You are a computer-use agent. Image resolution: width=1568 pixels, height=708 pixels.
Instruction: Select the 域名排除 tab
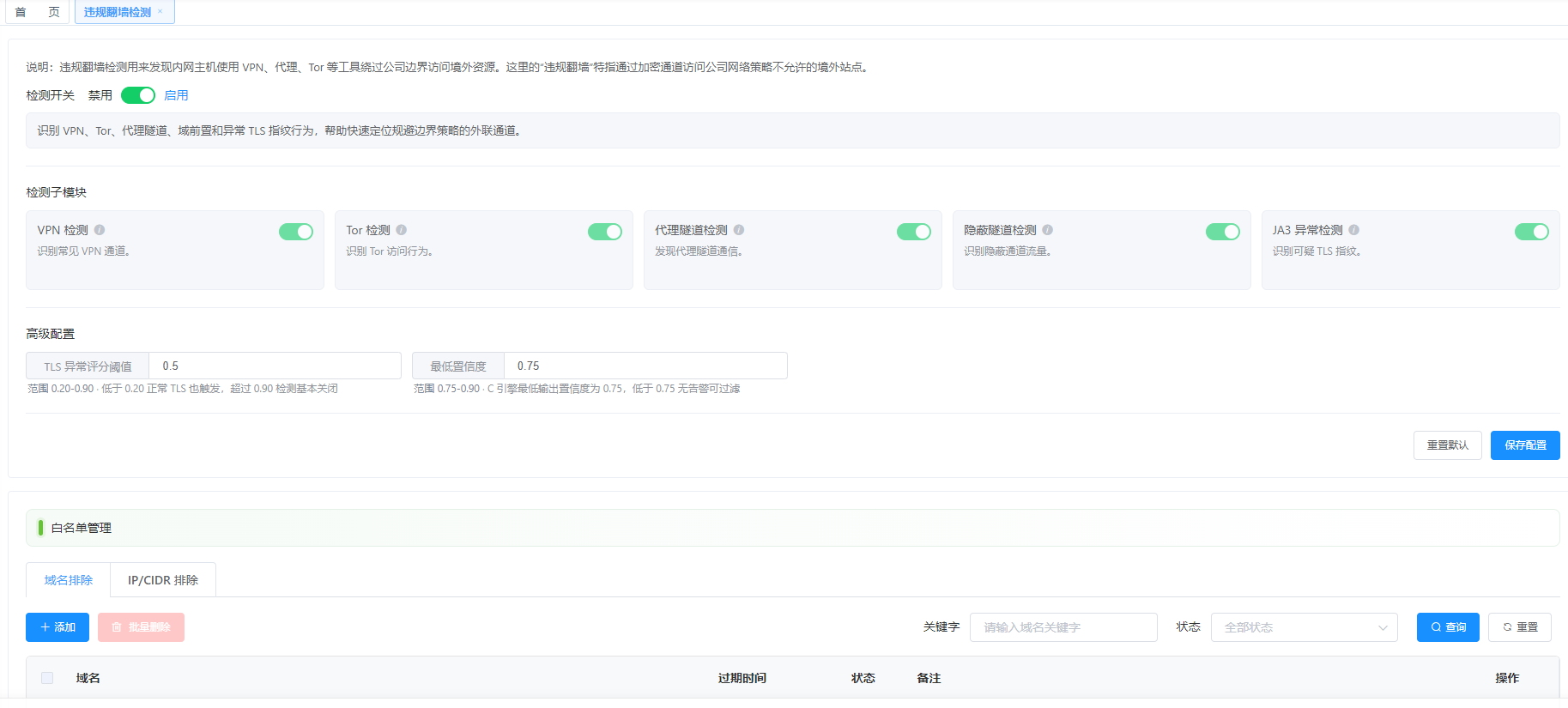click(x=69, y=580)
